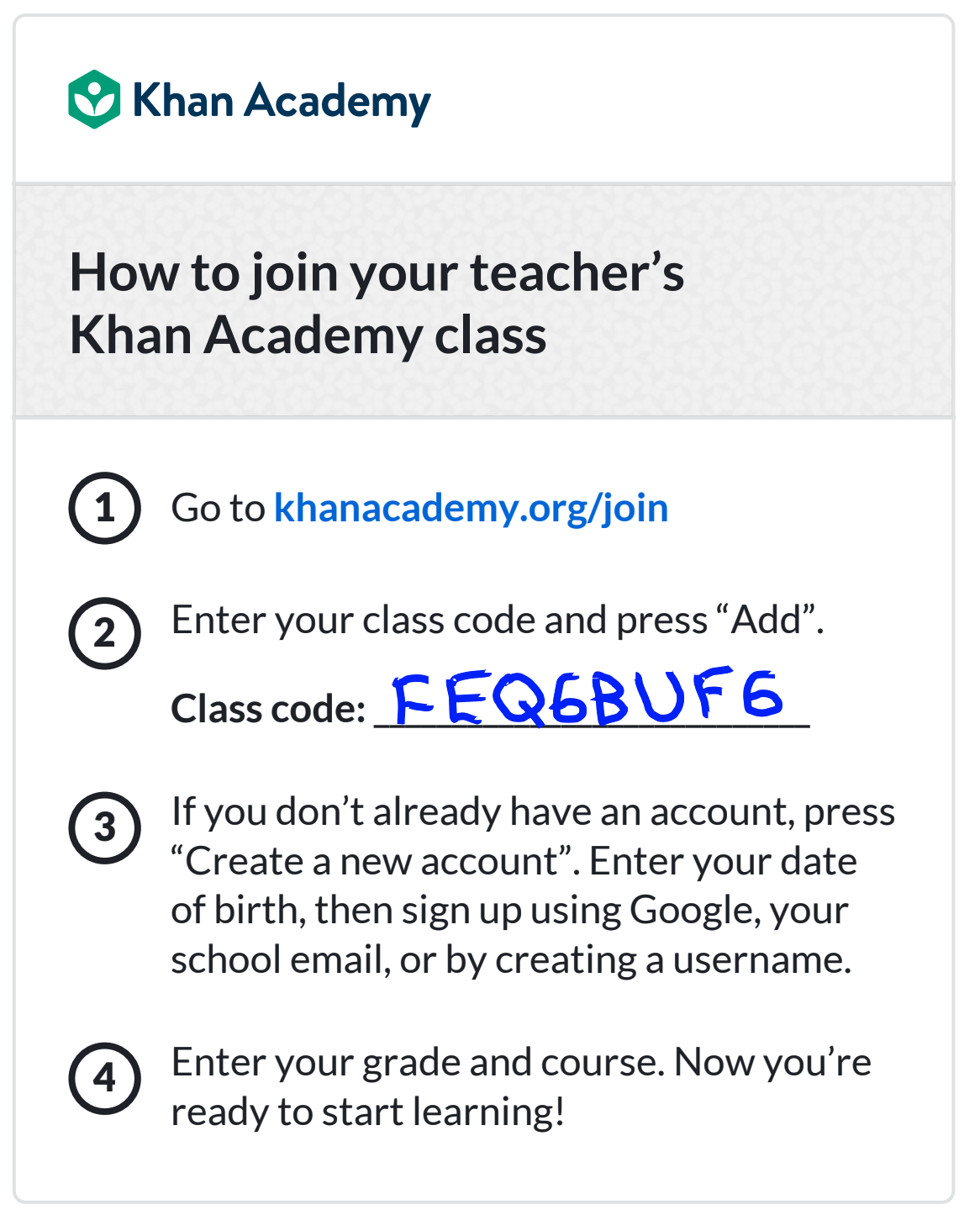Click the "school email, or by creating a username" line
The width and height of the screenshot is (980, 1231).
coord(512,960)
